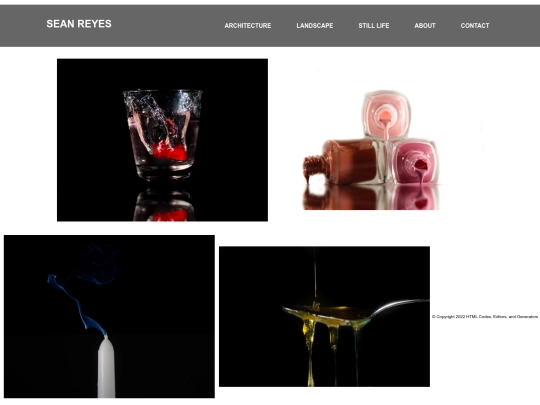540x405 pixels.
Task: Click the CONTACT menu link
Action: 475,26
